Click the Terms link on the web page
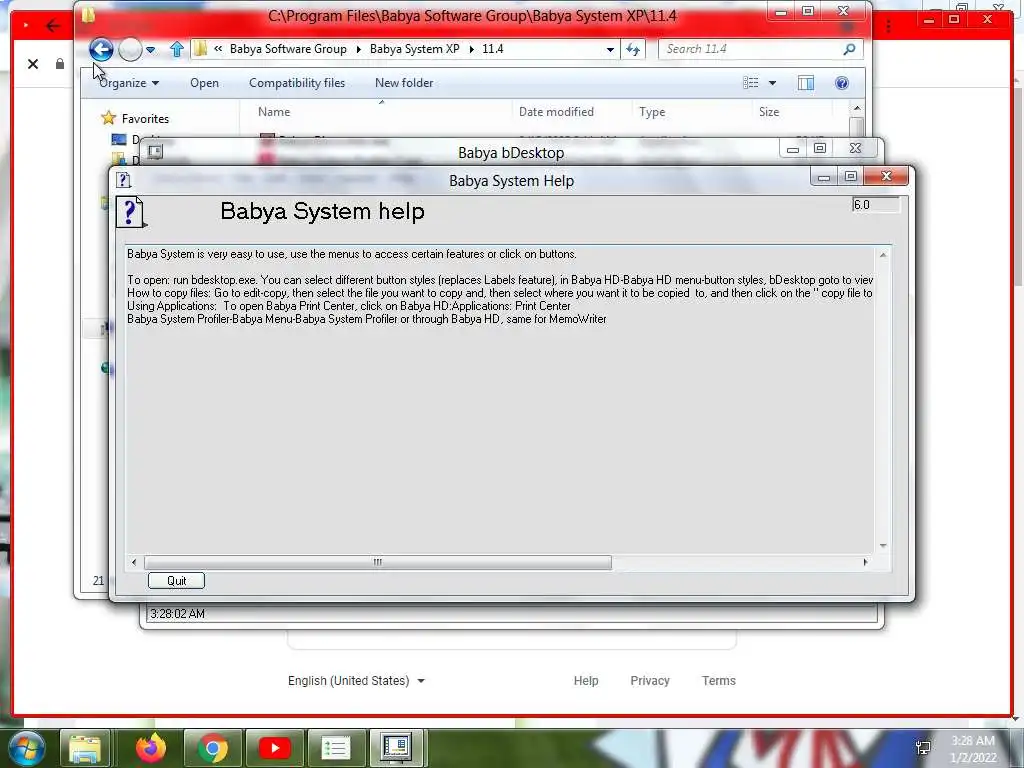 coord(718,680)
